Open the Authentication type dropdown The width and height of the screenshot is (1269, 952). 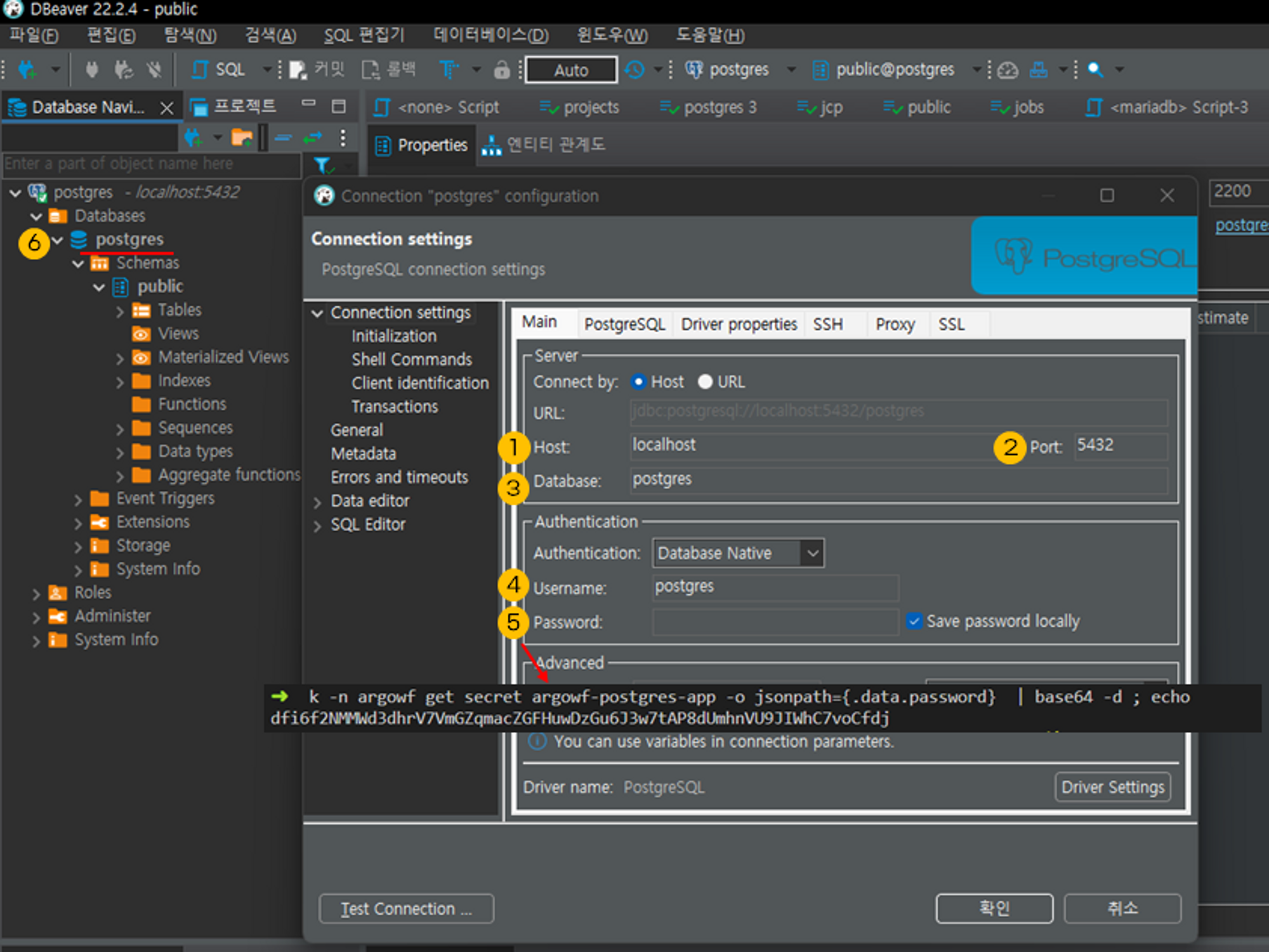coord(812,553)
